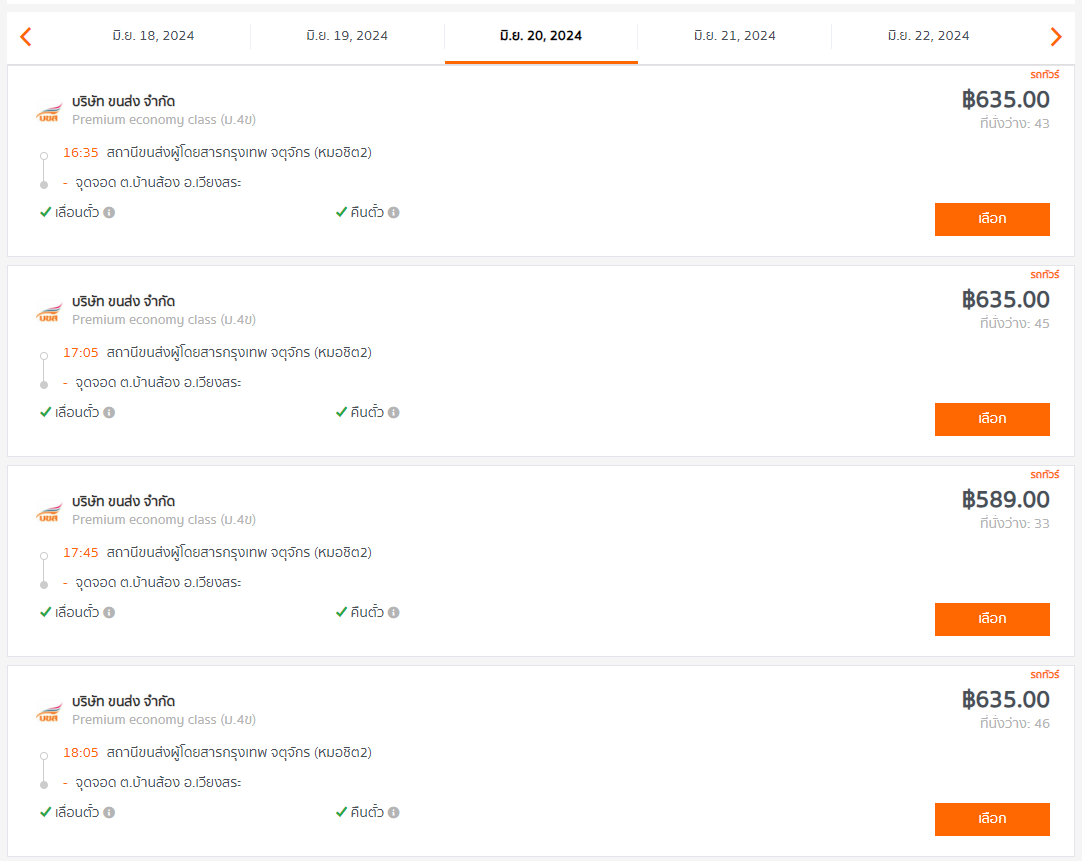Click the บขส logo on the 16:35 trip

pos(49,112)
